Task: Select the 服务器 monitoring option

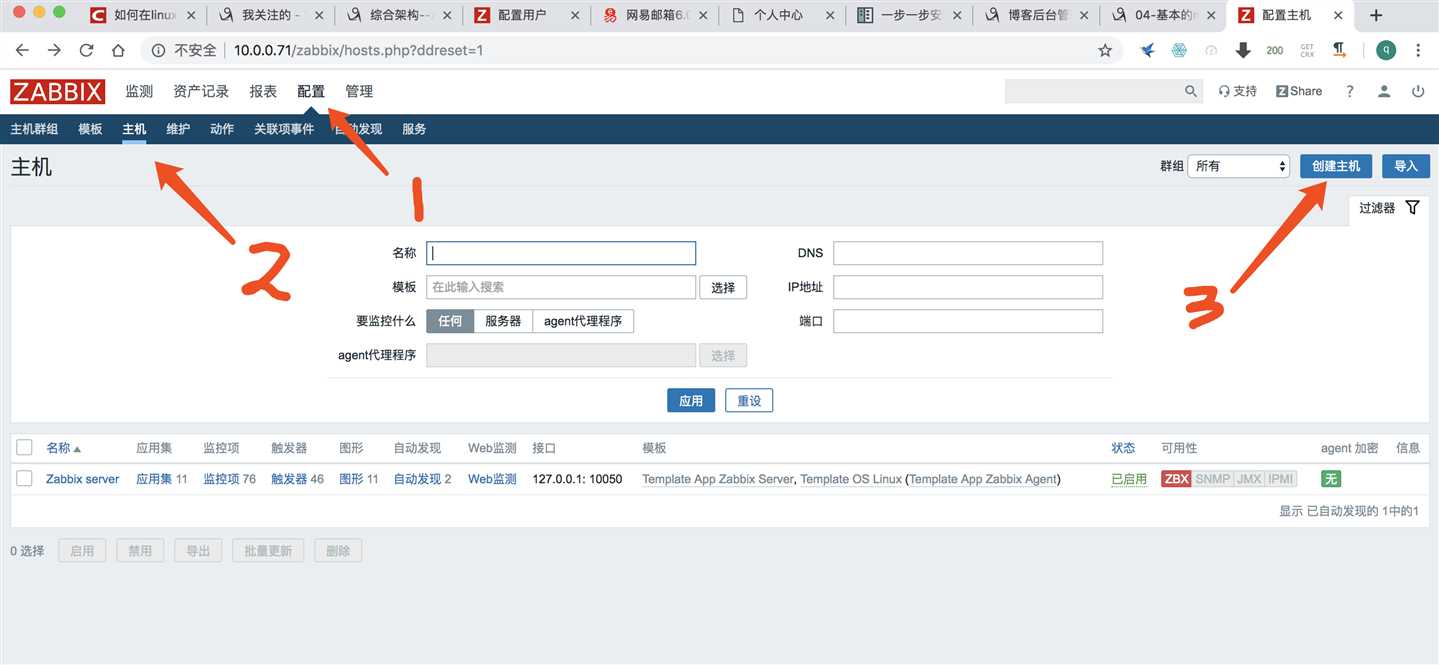Action: [503, 321]
